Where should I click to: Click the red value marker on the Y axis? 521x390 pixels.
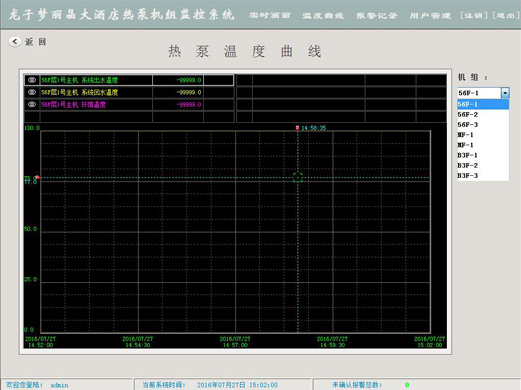37,177
